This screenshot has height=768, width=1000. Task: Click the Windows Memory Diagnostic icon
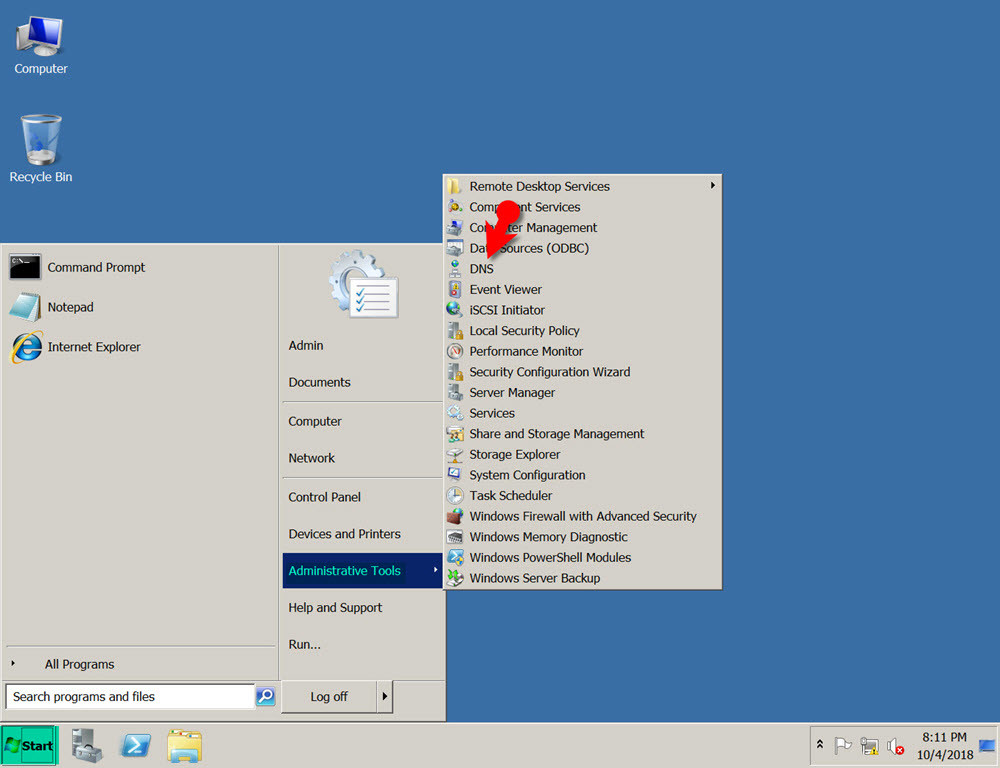pyautogui.click(x=454, y=537)
